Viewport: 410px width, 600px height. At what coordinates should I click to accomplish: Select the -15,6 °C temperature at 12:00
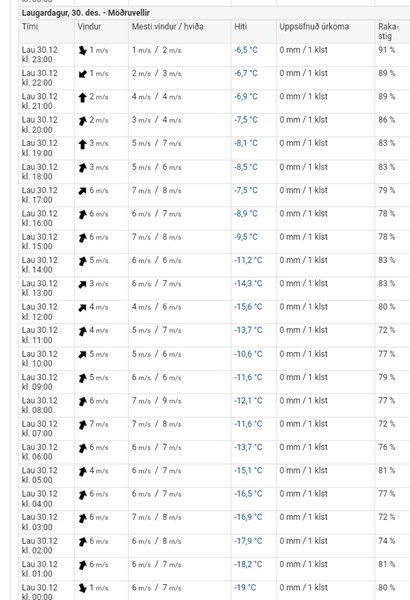[248, 307]
